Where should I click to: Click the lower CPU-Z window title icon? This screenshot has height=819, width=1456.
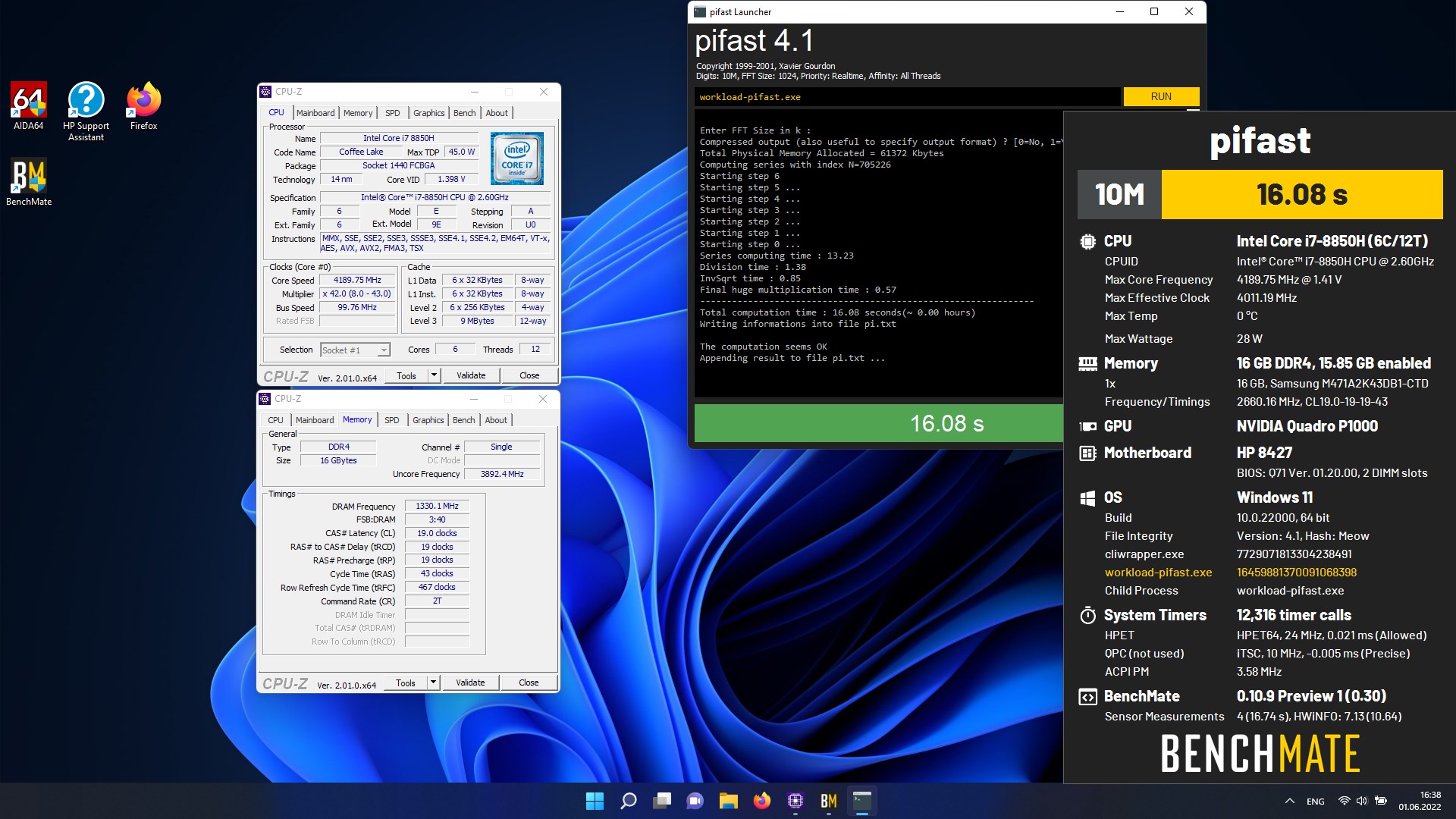[265, 399]
